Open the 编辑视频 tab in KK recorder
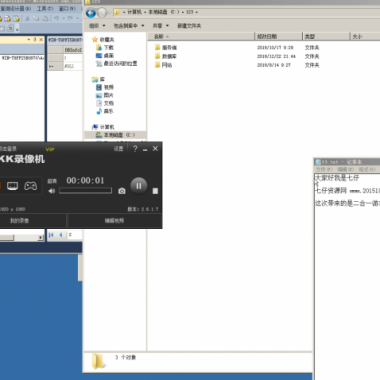The image size is (380, 380). (x=114, y=220)
